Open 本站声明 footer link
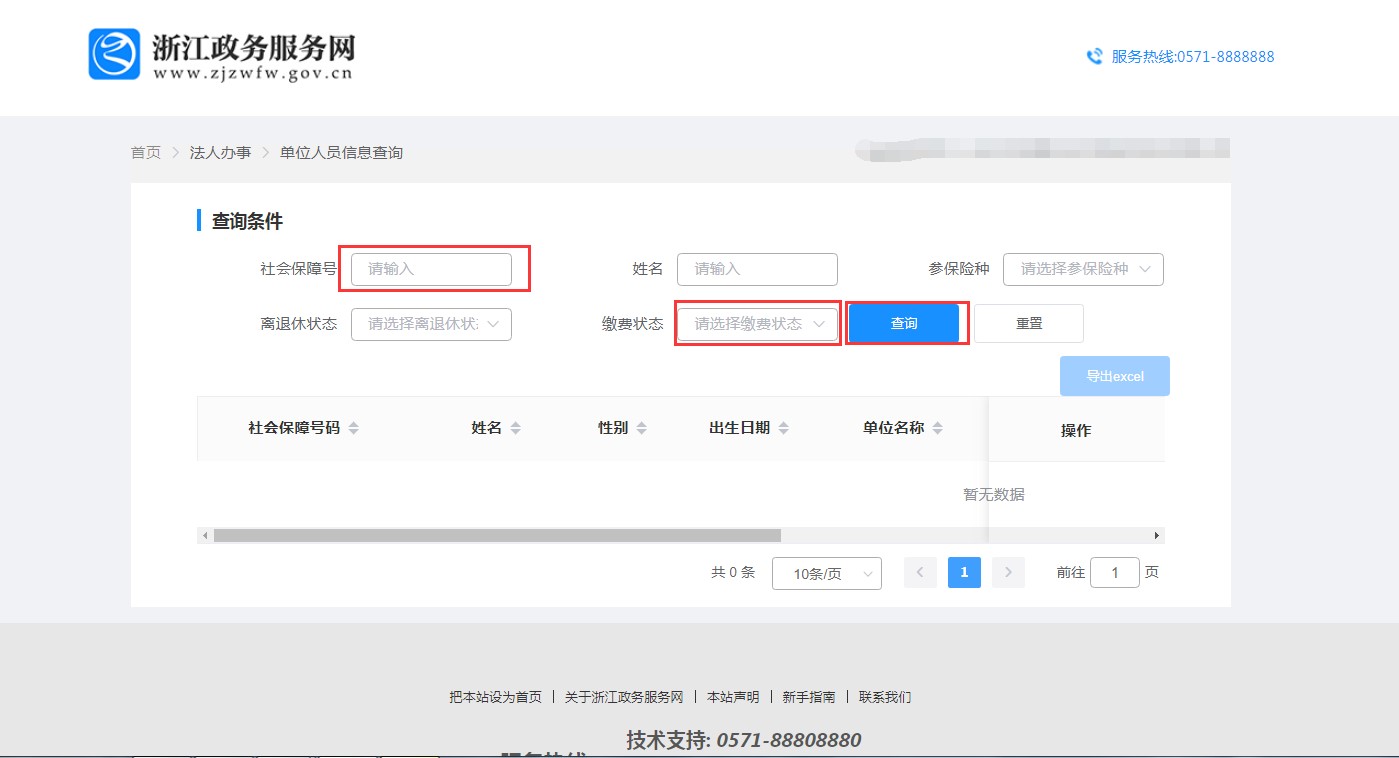Screen dimensions: 1399x758 pyautogui.click(x=733, y=697)
